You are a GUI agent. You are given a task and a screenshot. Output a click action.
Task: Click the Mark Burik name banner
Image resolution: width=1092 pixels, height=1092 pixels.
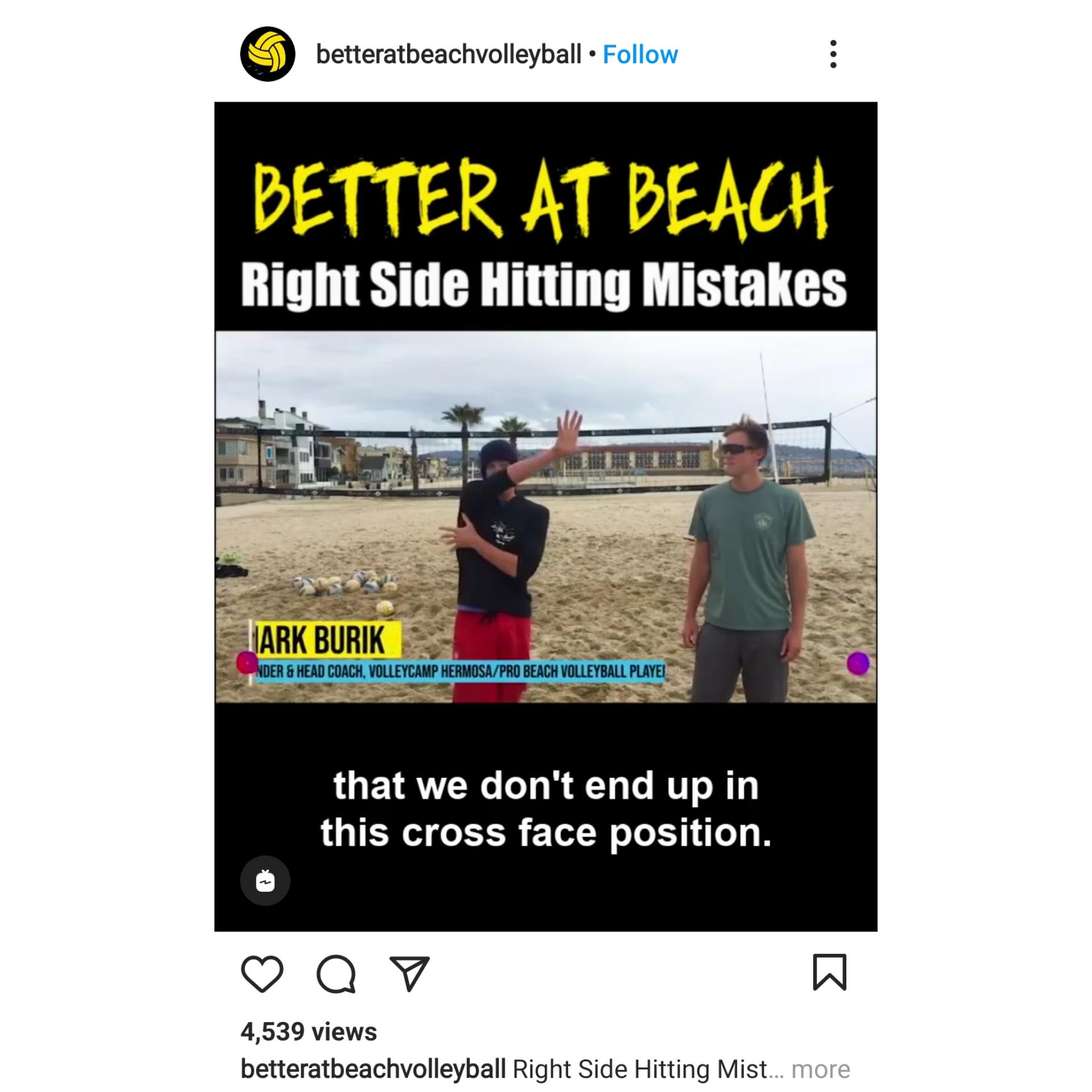(328, 640)
